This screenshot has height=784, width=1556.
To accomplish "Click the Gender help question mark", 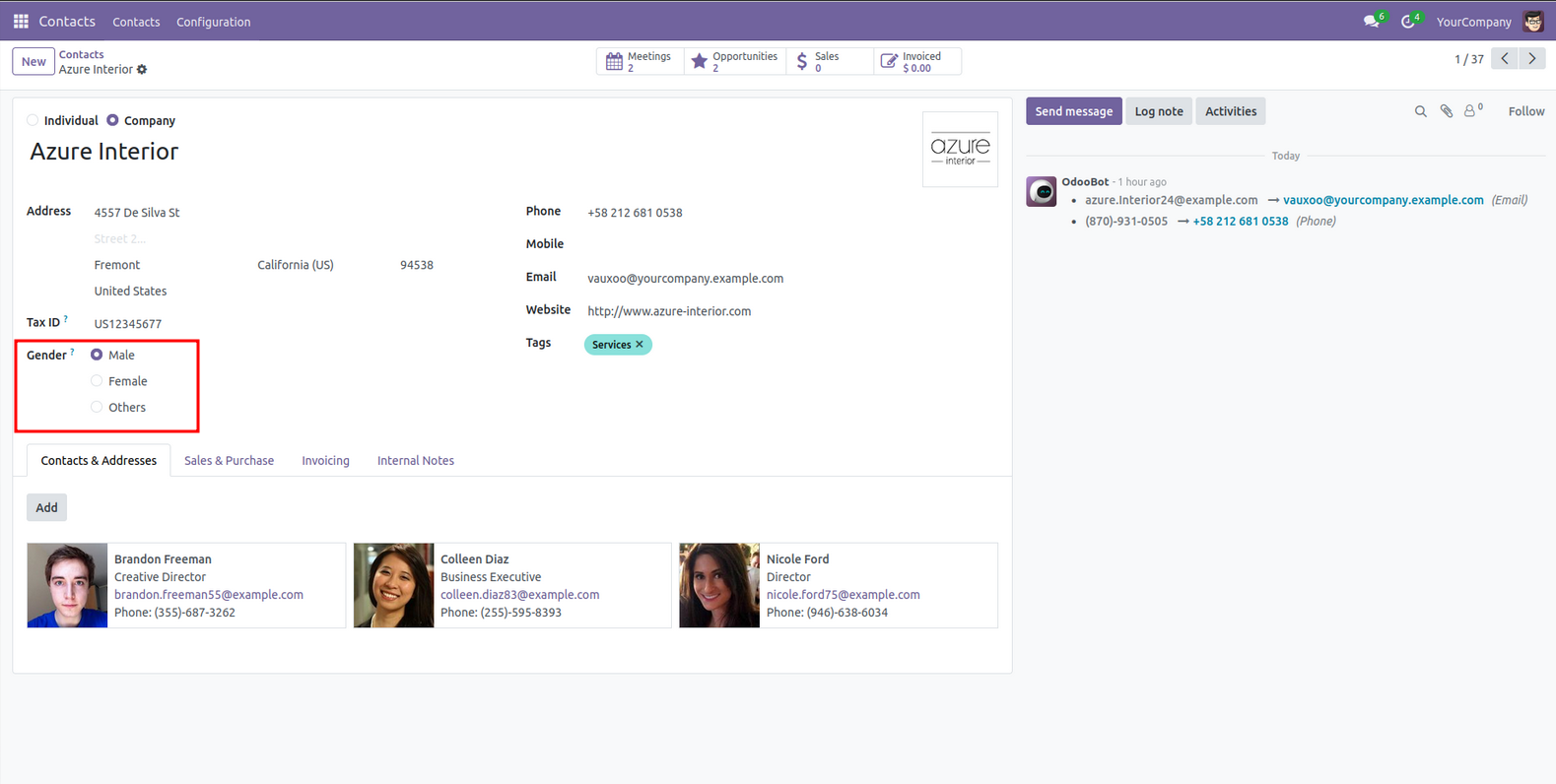I will click(x=72, y=351).
